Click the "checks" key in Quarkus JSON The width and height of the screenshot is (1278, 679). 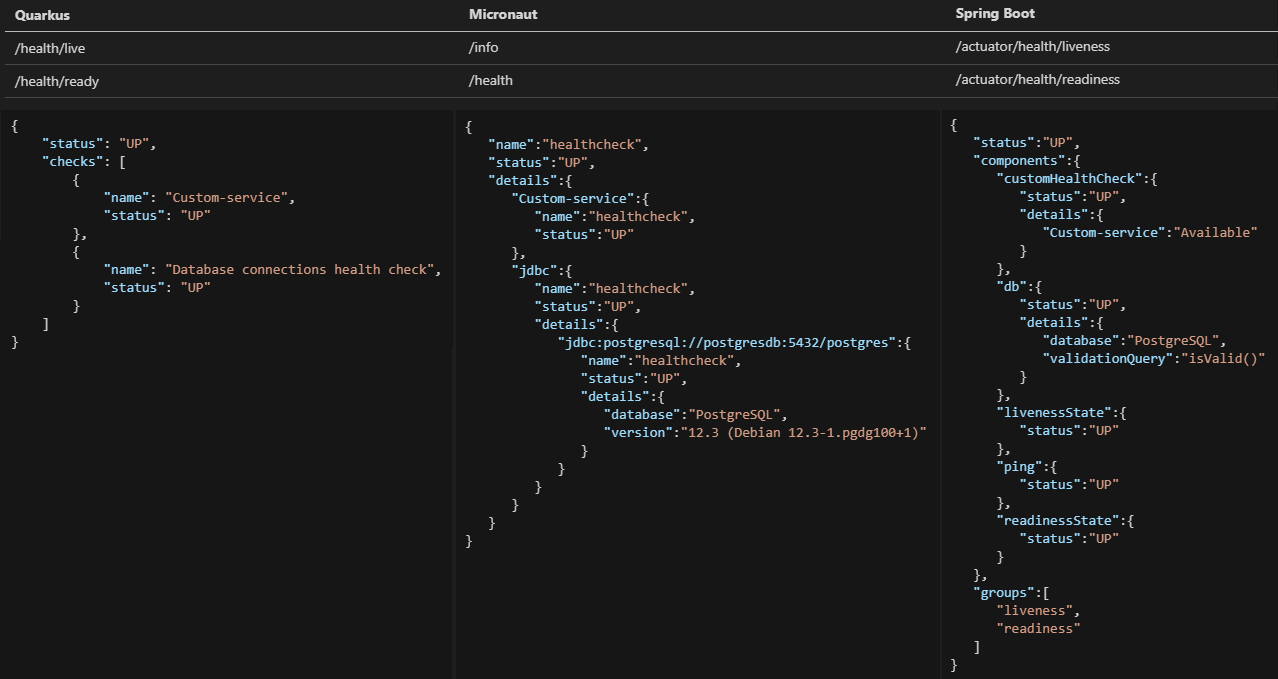pyautogui.click(x=73, y=161)
